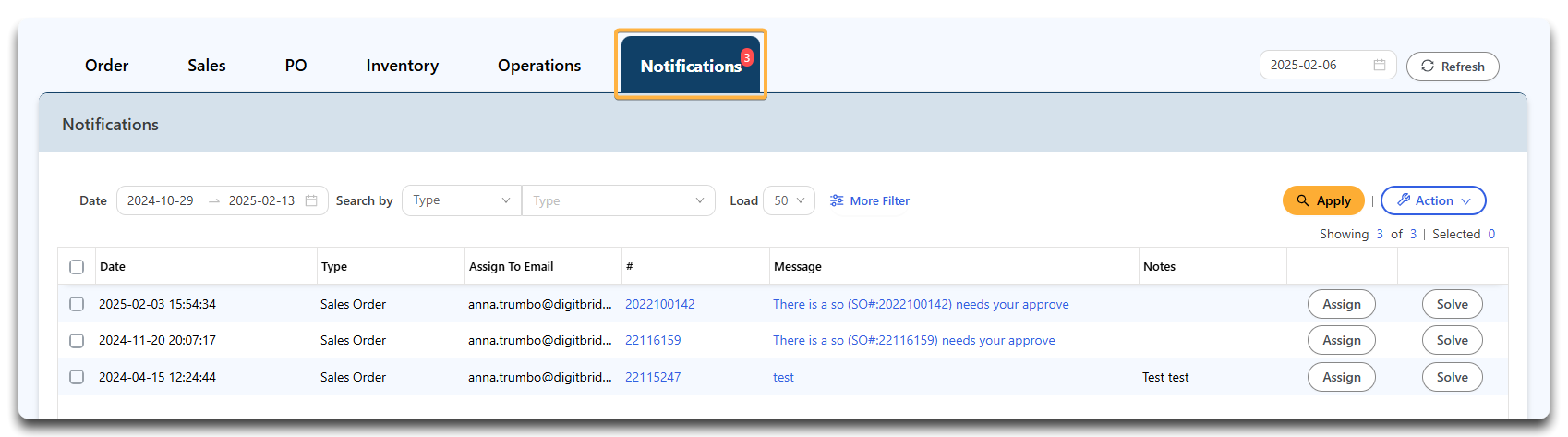Click Assign for order 22115247

[1342, 377]
